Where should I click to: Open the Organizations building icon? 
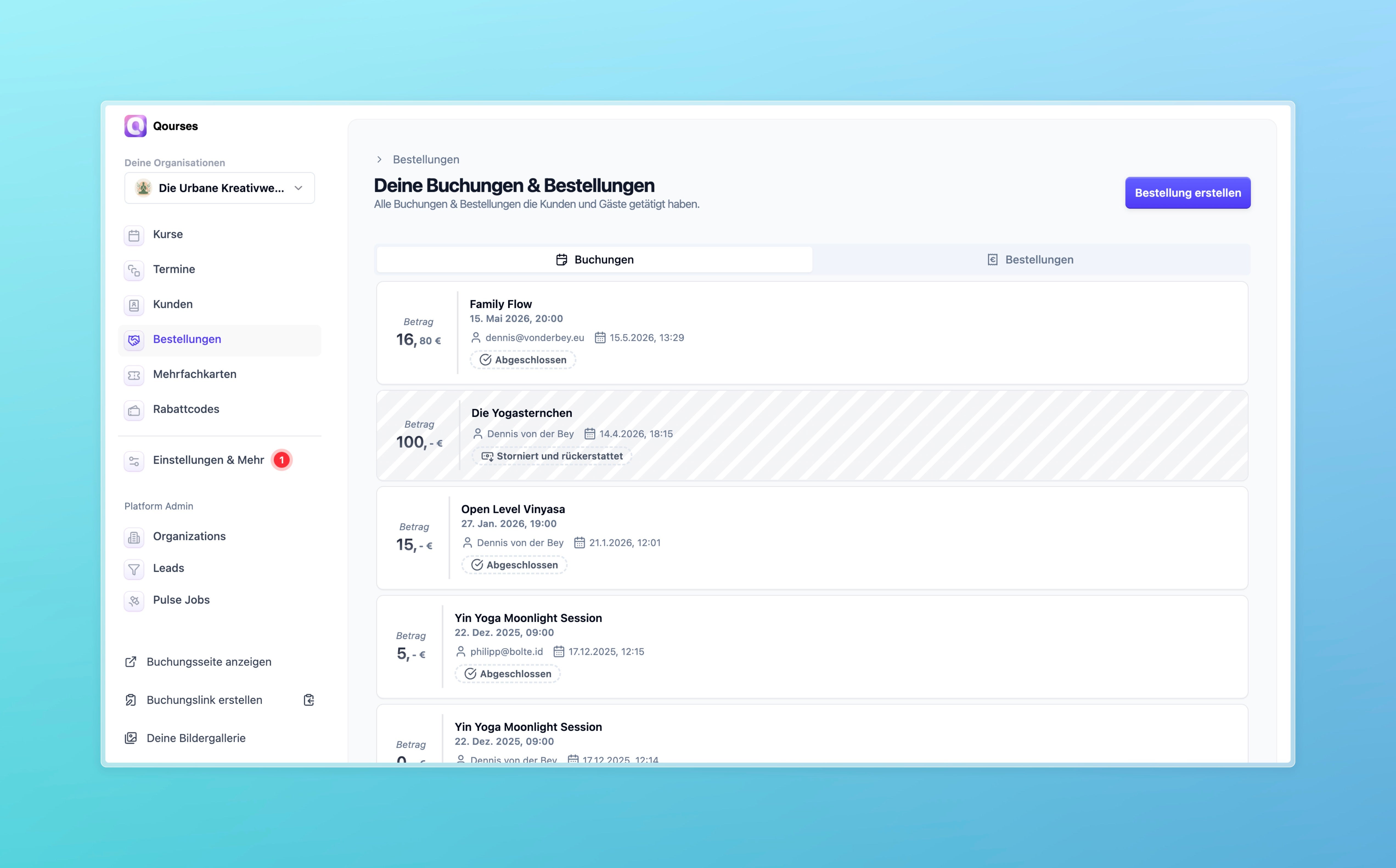click(134, 537)
